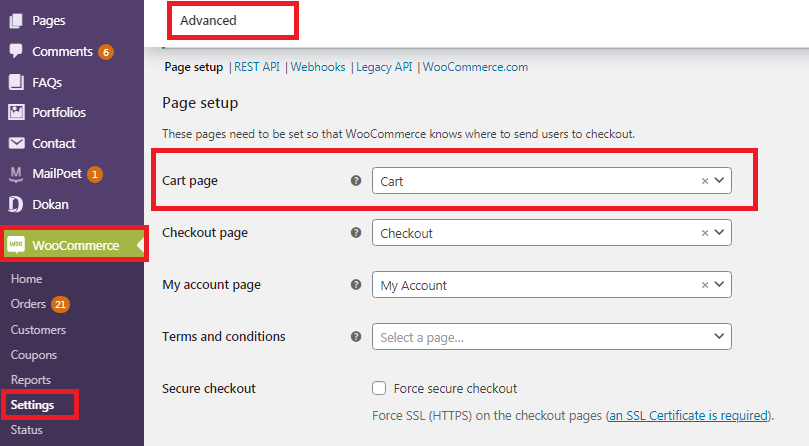Viewport: 809px width, 446px height.
Task: Open Pages in the sidebar
Action: [x=48, y=21]
